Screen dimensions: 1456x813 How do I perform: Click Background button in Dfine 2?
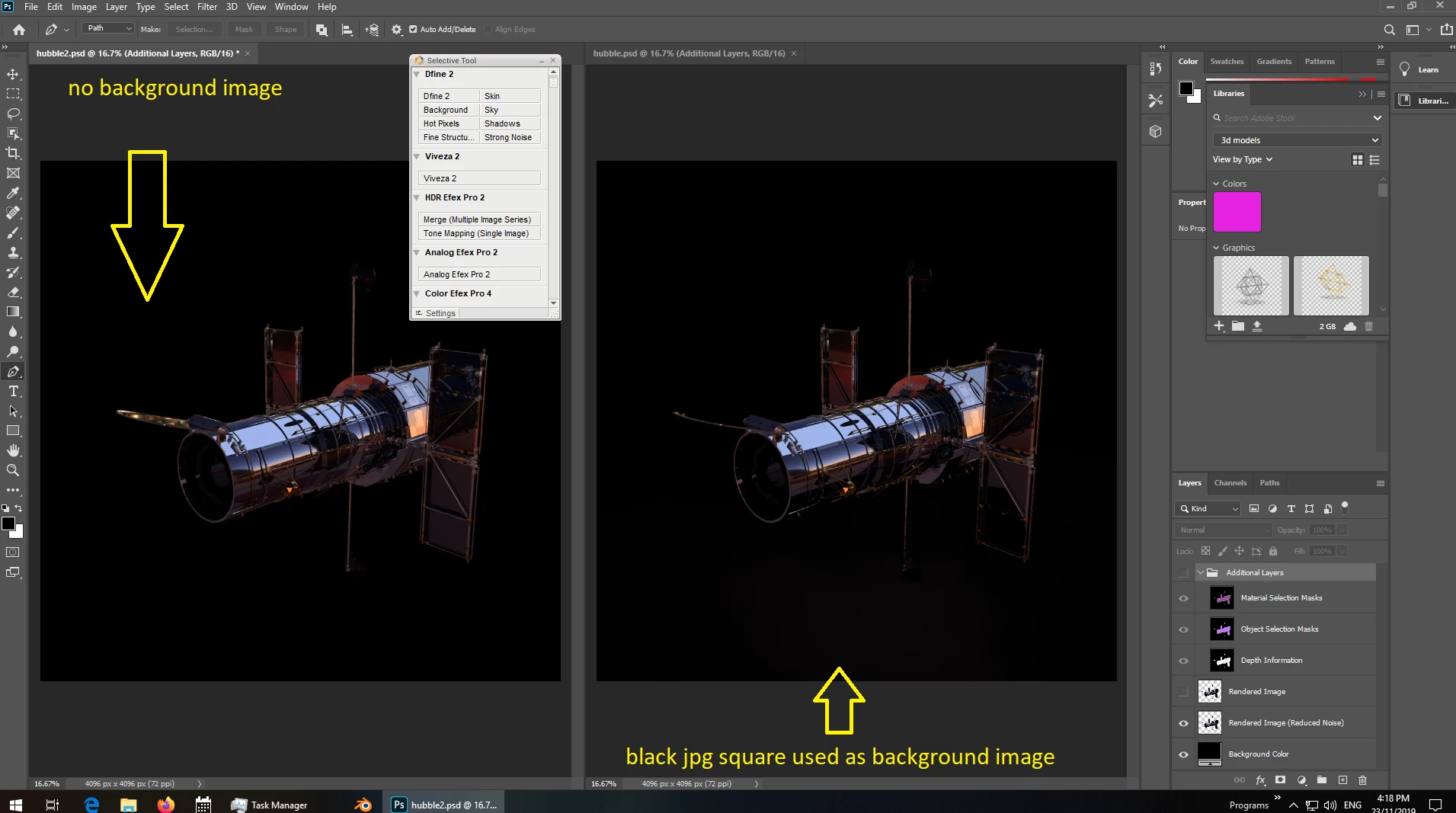(x=448, y=110)
